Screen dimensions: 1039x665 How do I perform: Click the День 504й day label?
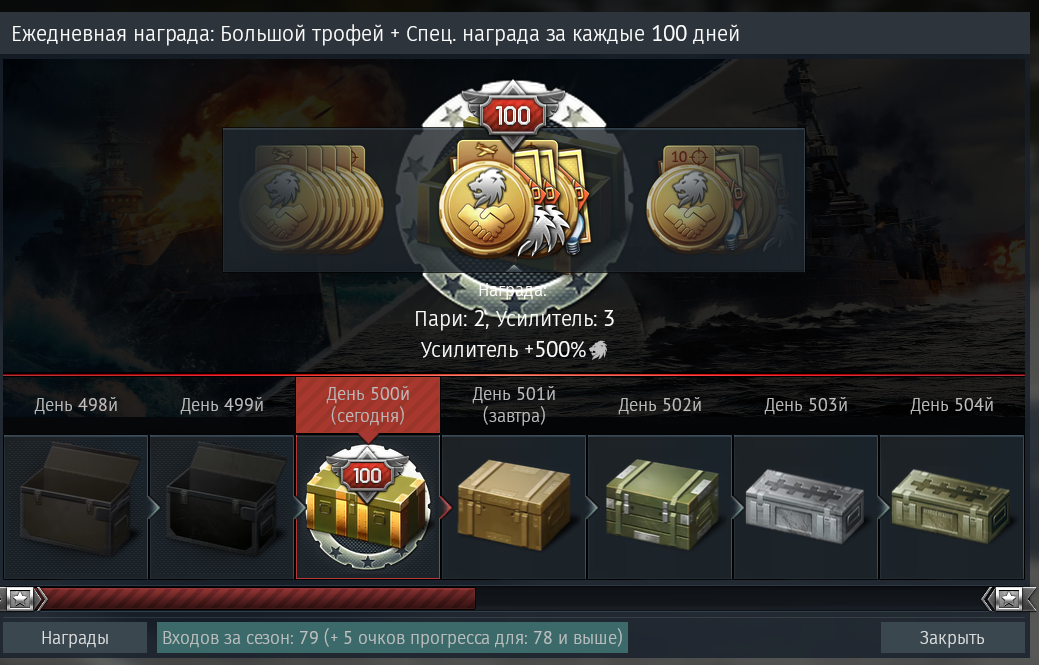point(952,405)
